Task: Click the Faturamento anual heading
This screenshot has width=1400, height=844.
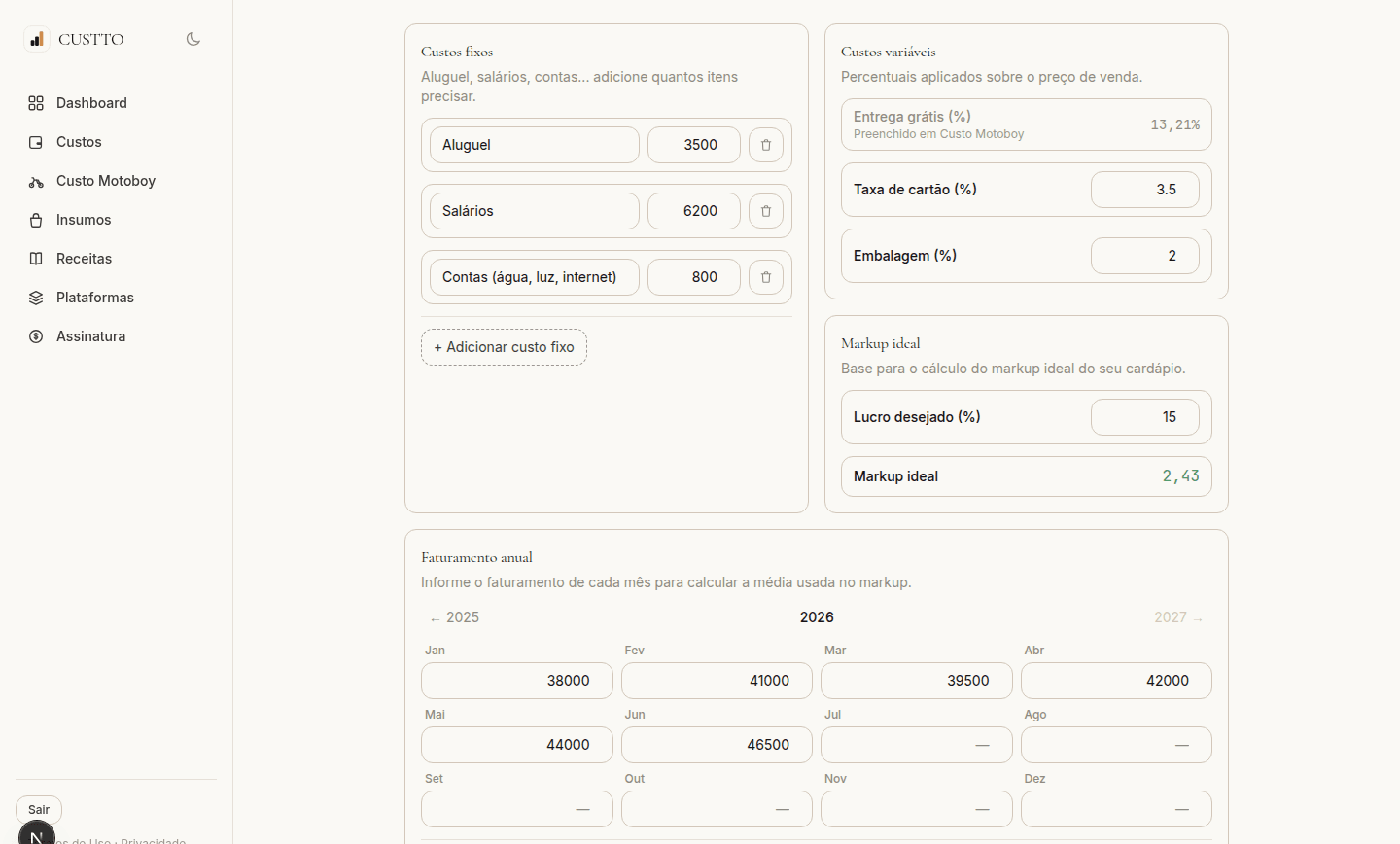Action: 476,557
